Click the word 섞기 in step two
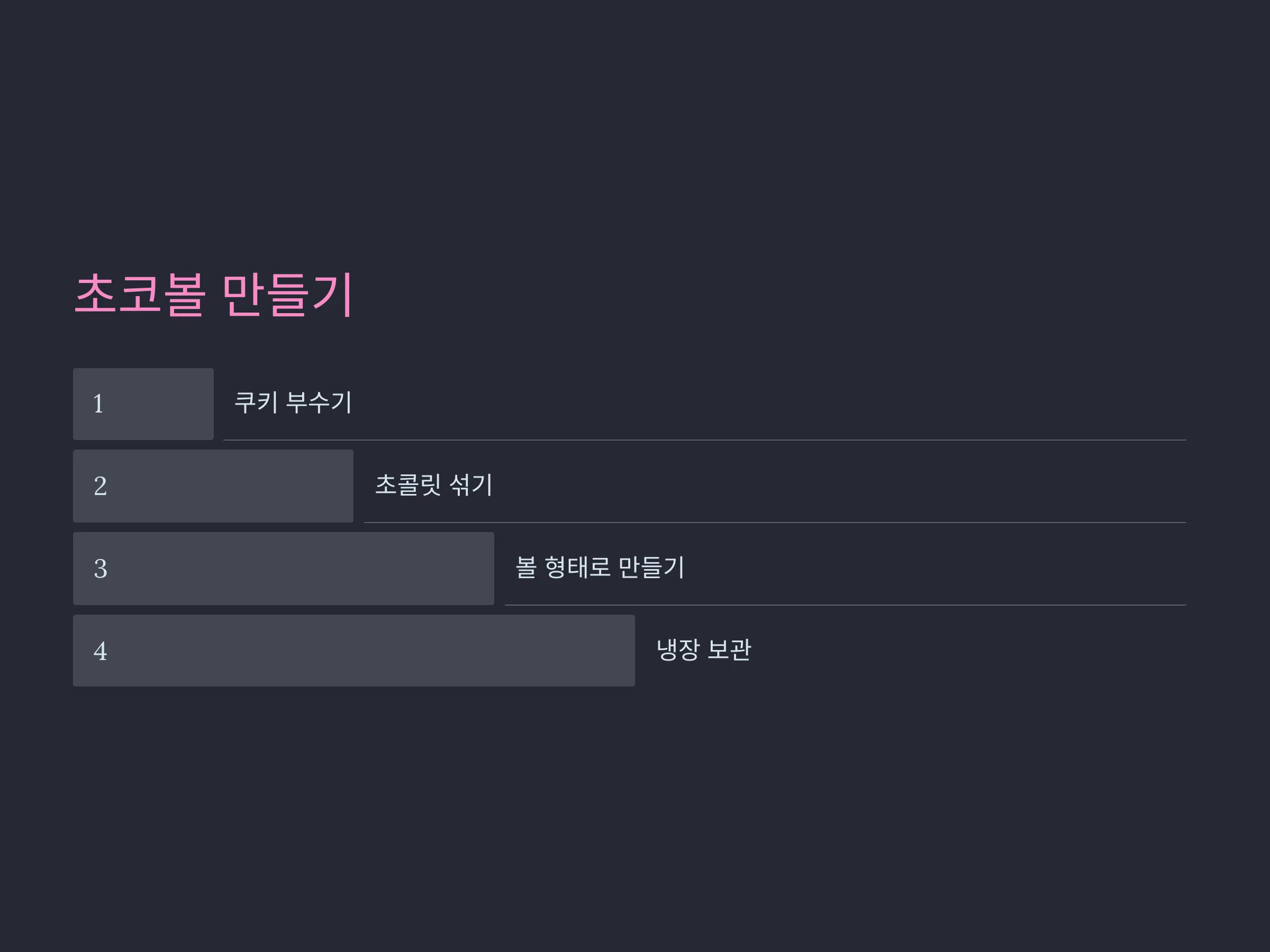Screen dimensions: 1270x952 471,484
